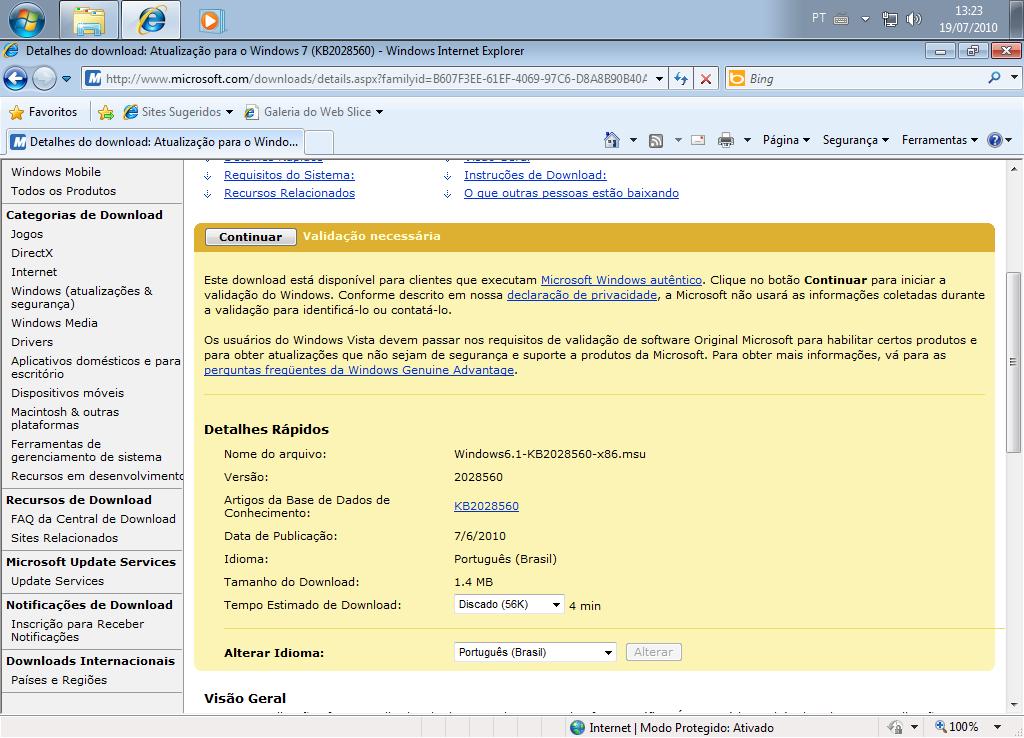
Task: Stop loading with the red X
Action: (x=706, y=79)
